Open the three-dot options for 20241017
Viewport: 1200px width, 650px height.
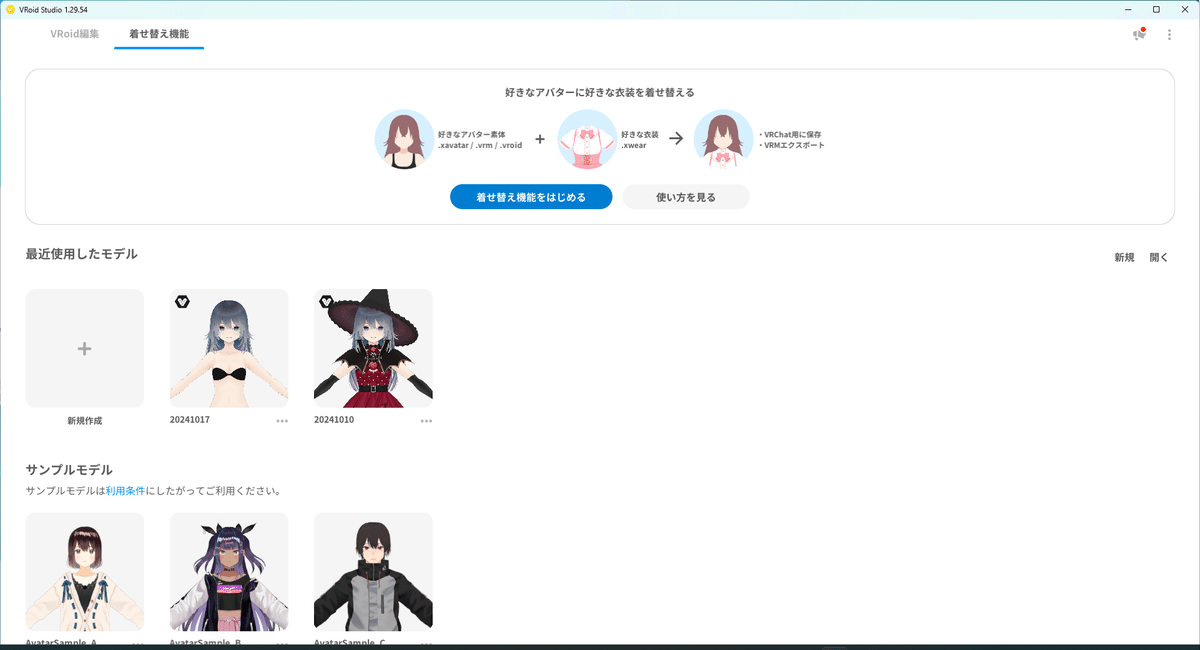[x=282, y=421]
